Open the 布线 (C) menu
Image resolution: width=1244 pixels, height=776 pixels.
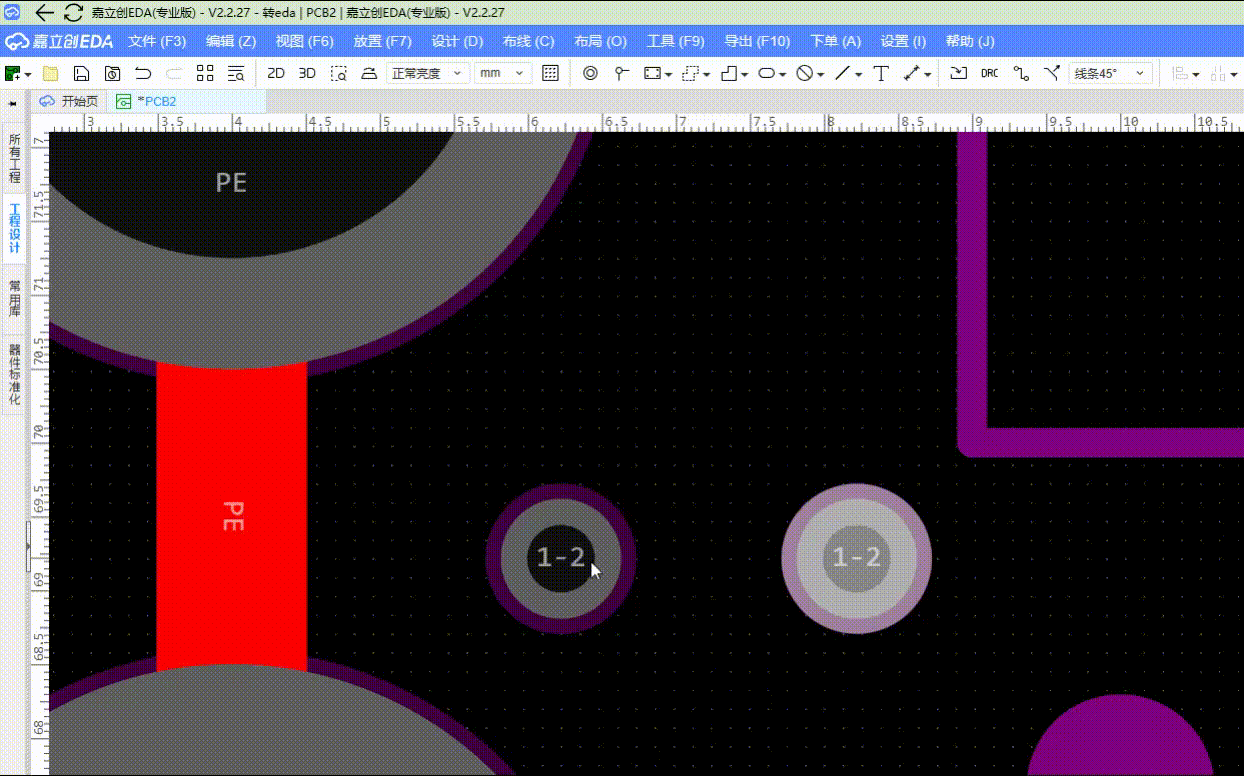tap(528, 41)
